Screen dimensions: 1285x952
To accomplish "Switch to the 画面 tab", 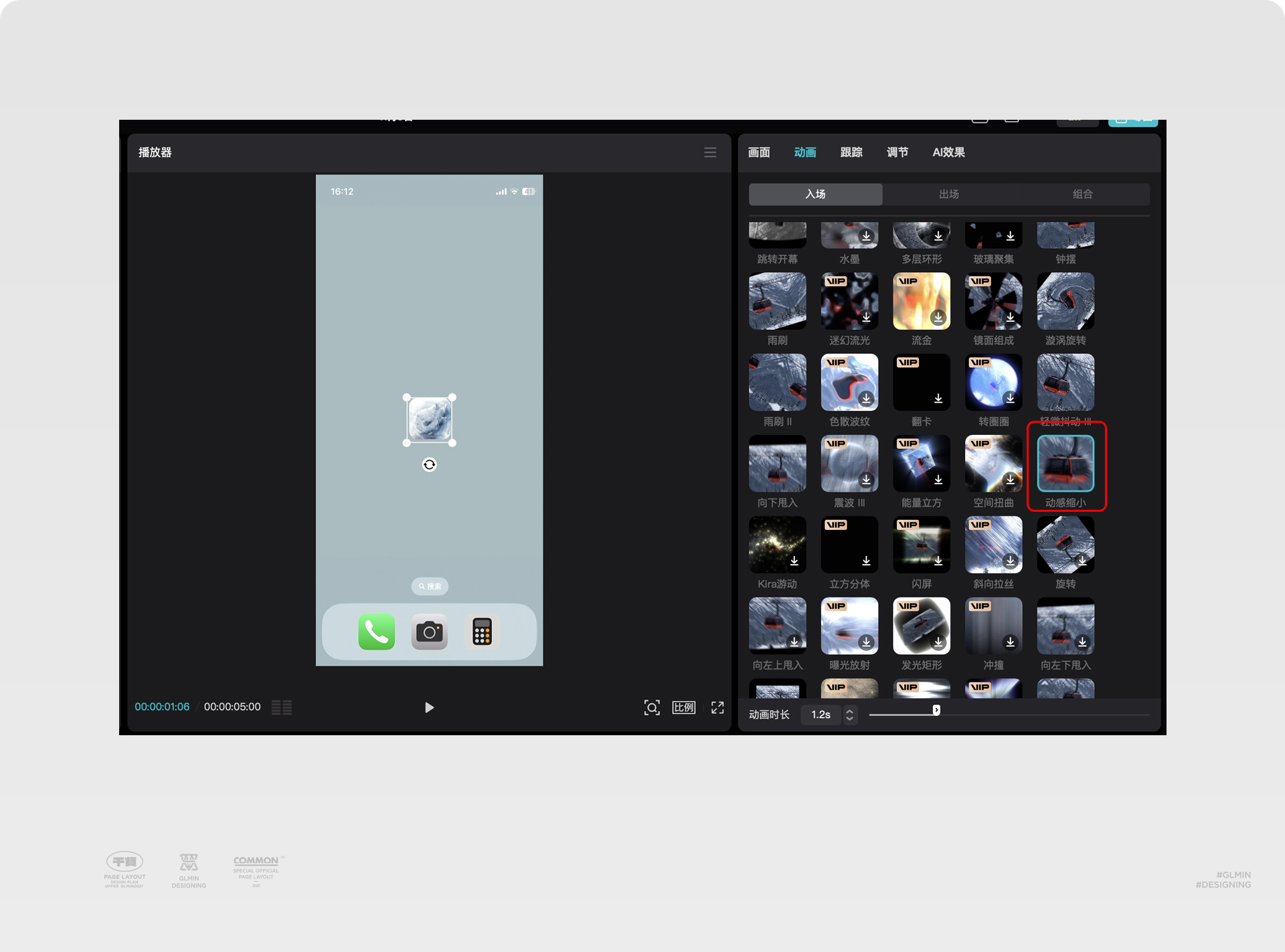I will [759, 153].
